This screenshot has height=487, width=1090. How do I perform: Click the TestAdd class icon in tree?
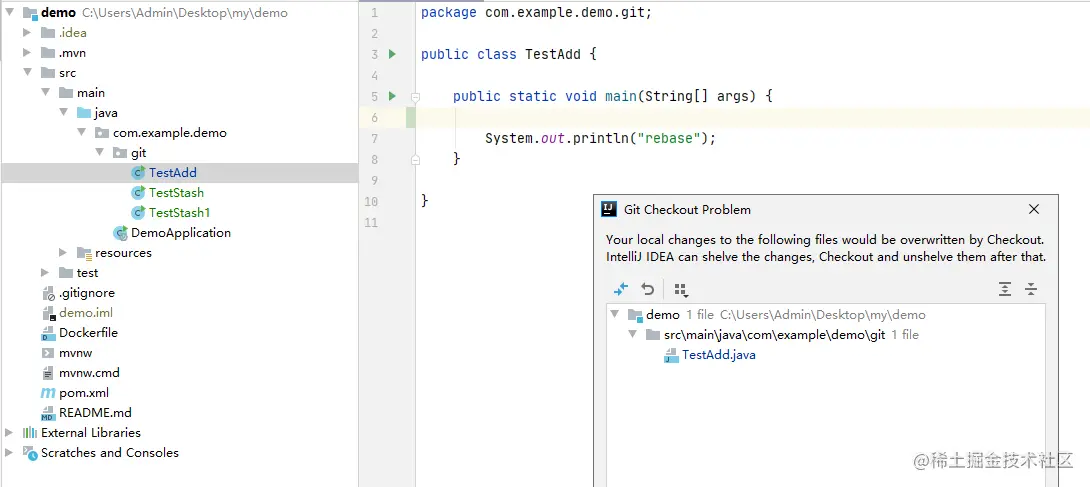click(x=138, y=173)
